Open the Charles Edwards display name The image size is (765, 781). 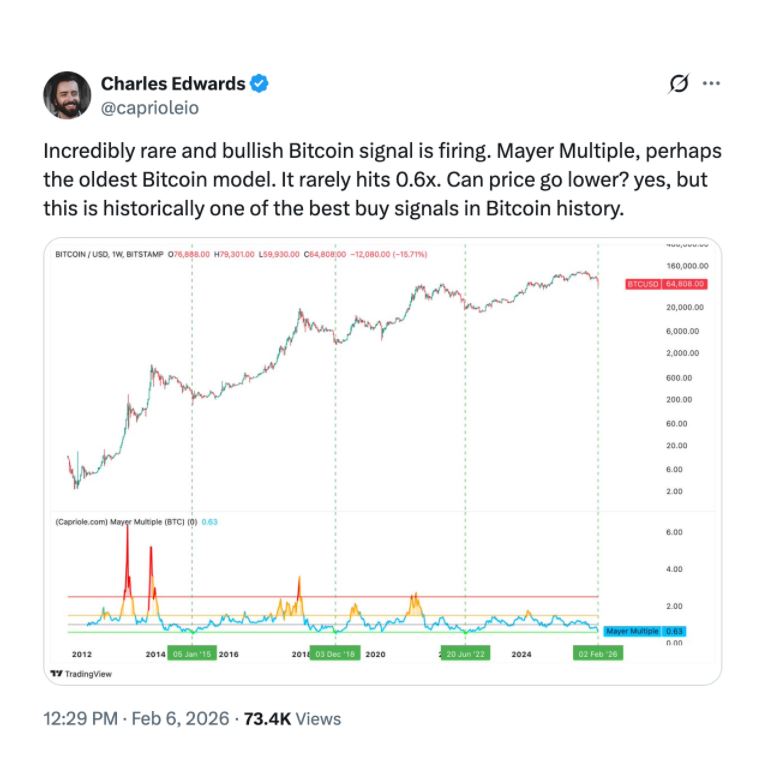point(173,84)
